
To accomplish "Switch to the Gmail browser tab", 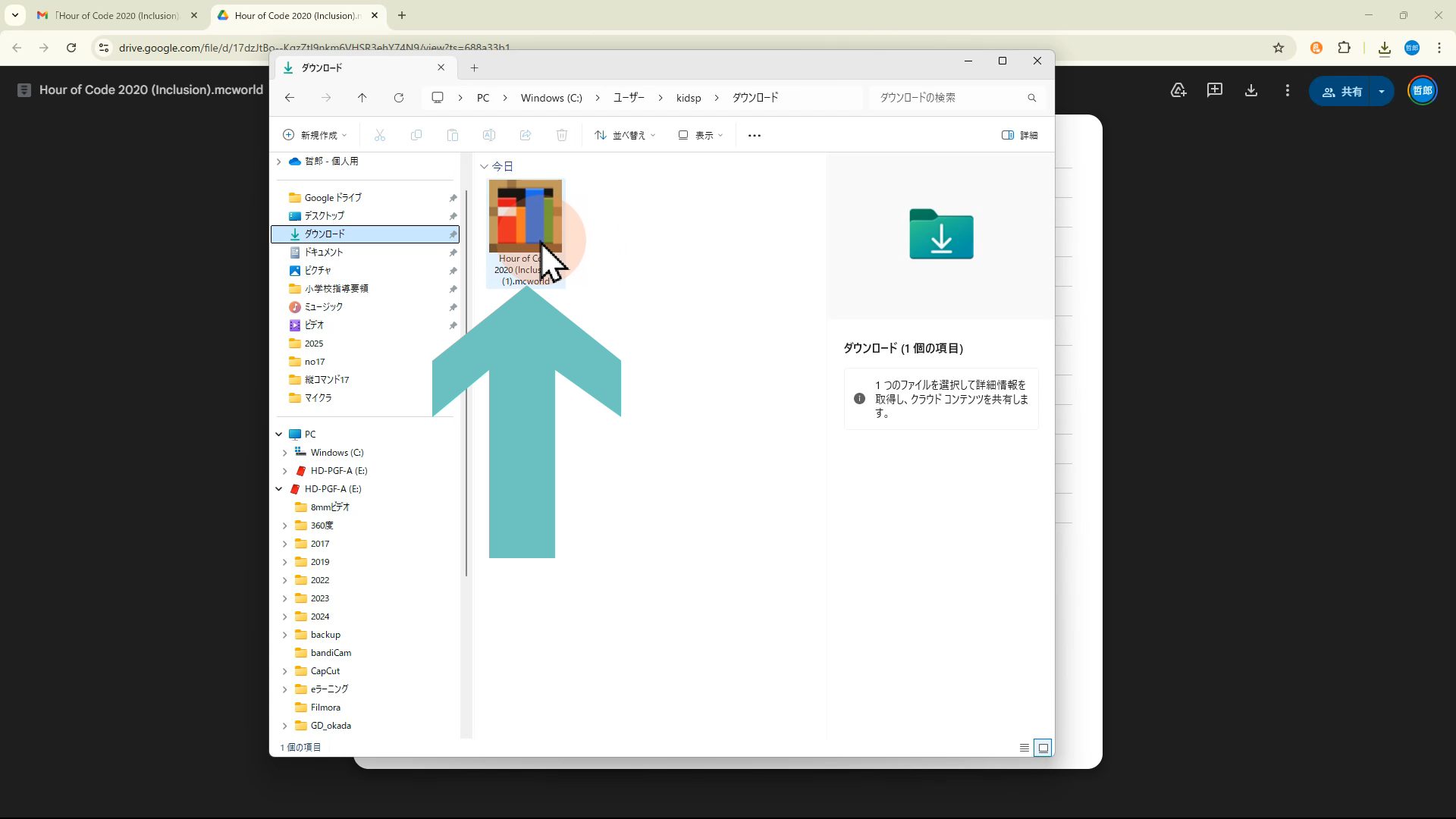I will point(114,15).
